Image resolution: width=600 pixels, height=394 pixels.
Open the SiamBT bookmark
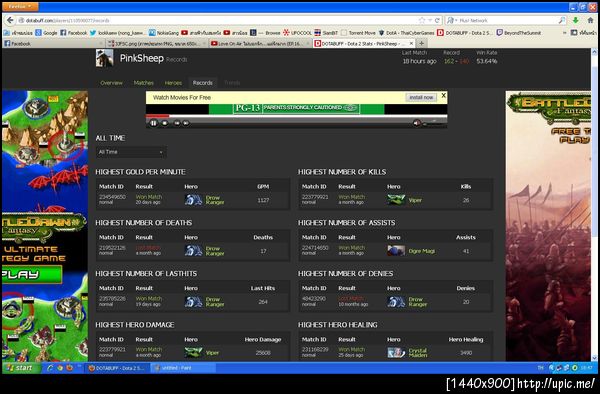(x=326, y=33)
